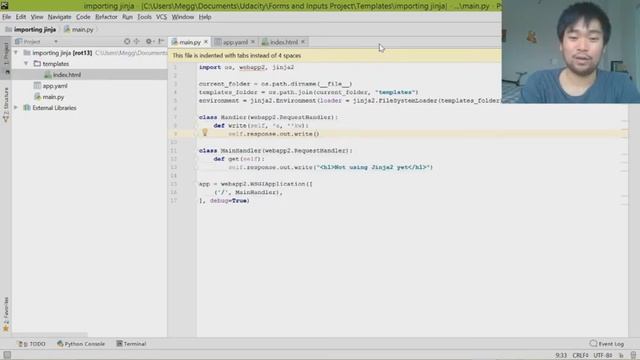Click the inspector hector icon in status bar
The height and width of the screenshot is (360, 640).
click(633, 356)
